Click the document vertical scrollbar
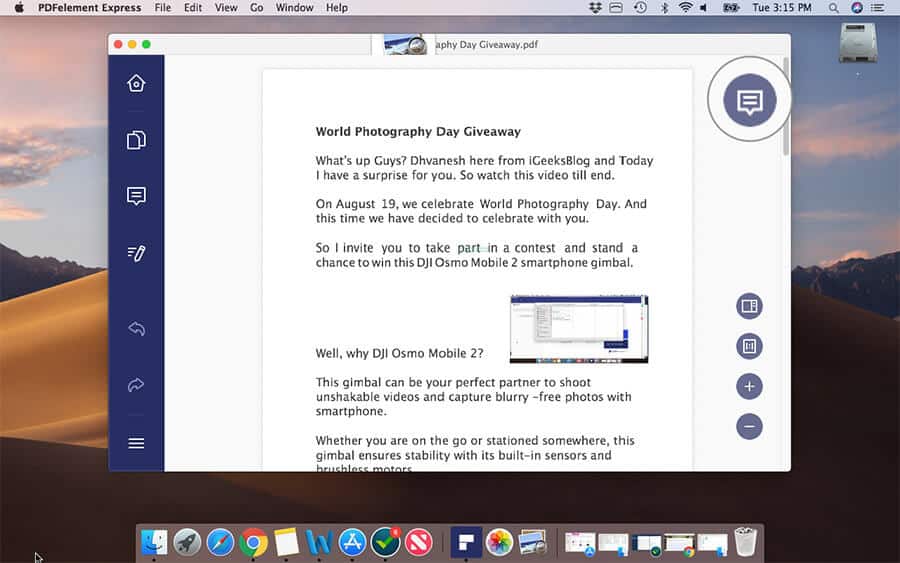 (x=786, y=106)
